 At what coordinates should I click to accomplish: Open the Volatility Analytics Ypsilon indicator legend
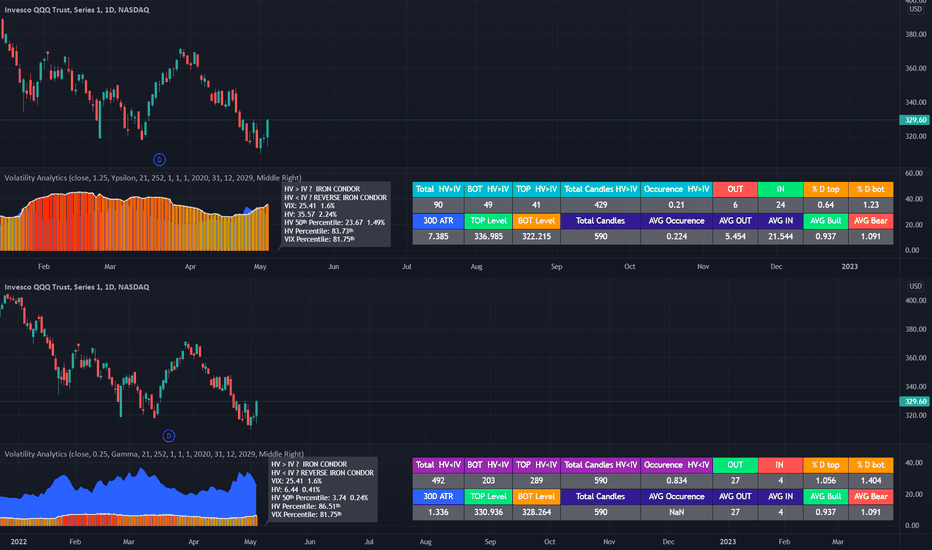[153, 178]
